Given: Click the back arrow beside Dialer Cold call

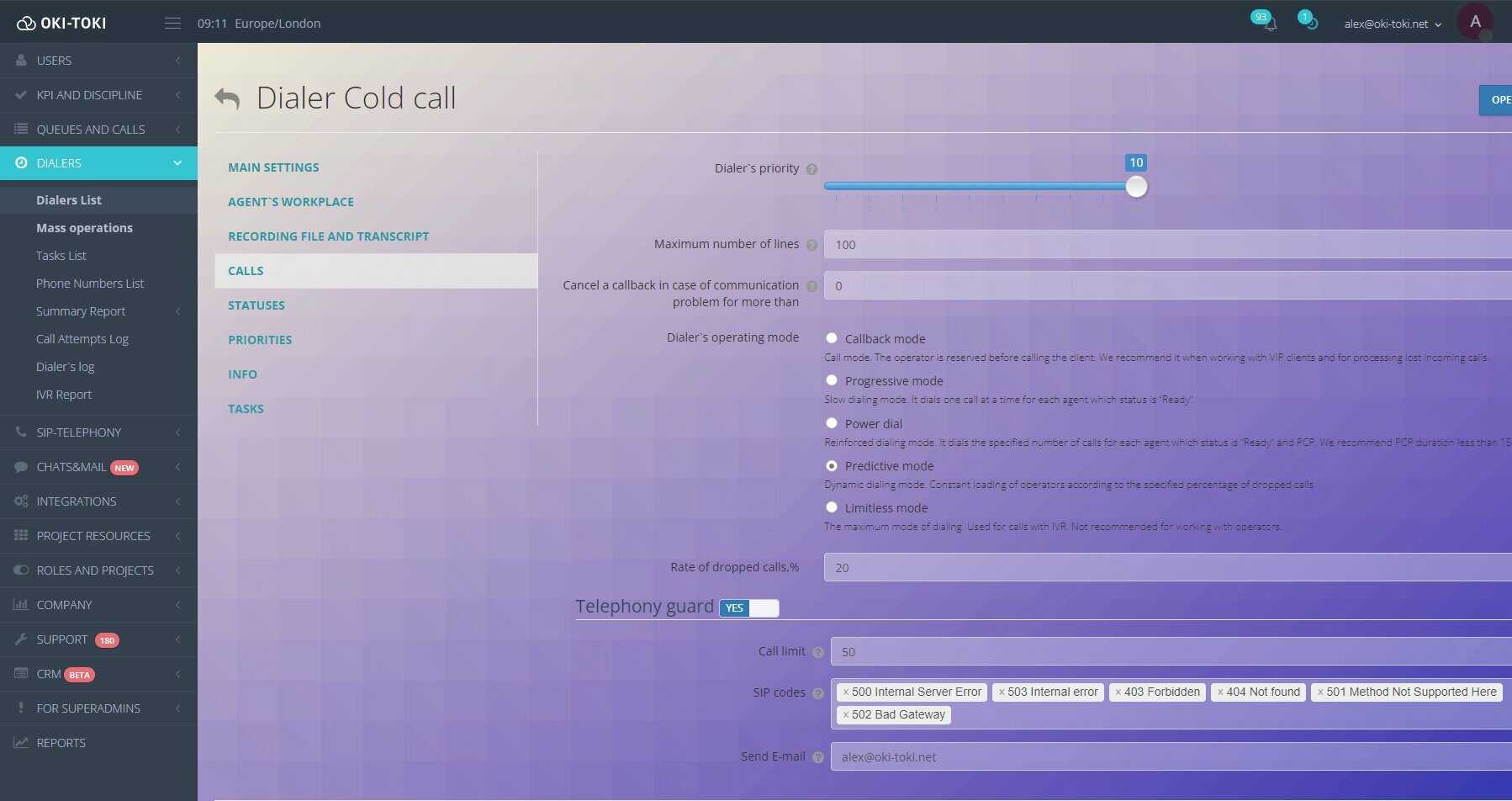Looking at the screenshot, I should click(x=227, y=98).
